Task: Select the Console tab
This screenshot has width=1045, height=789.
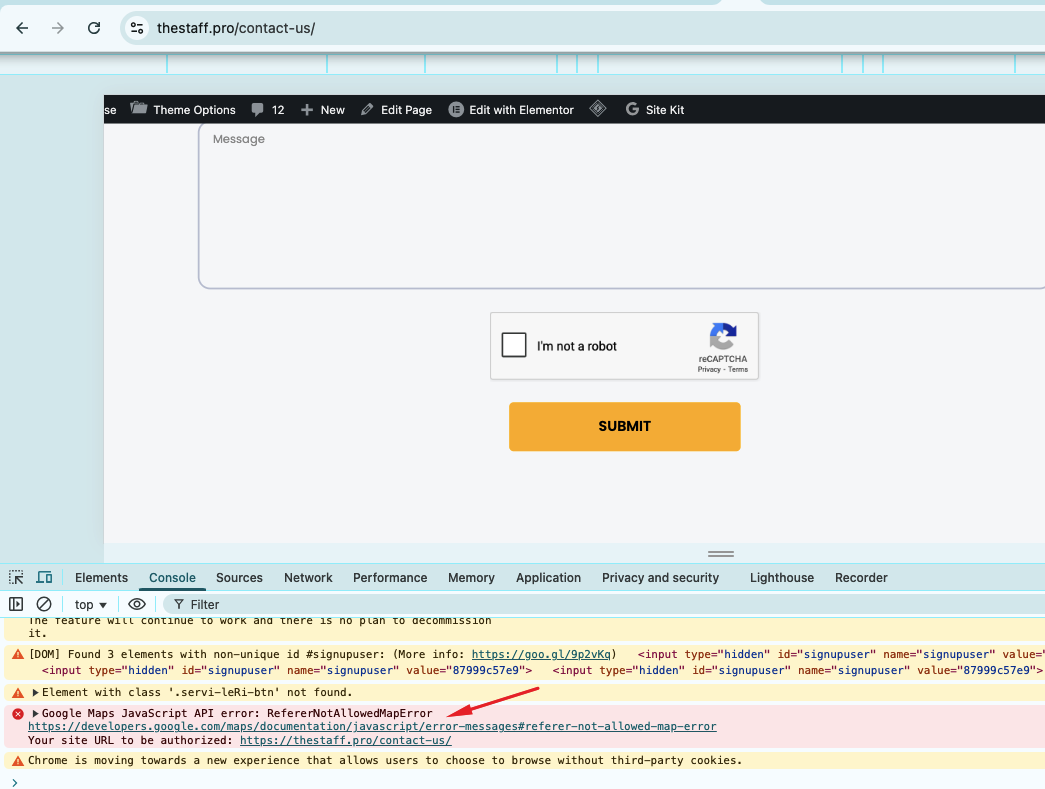Action: click(172, 578)
